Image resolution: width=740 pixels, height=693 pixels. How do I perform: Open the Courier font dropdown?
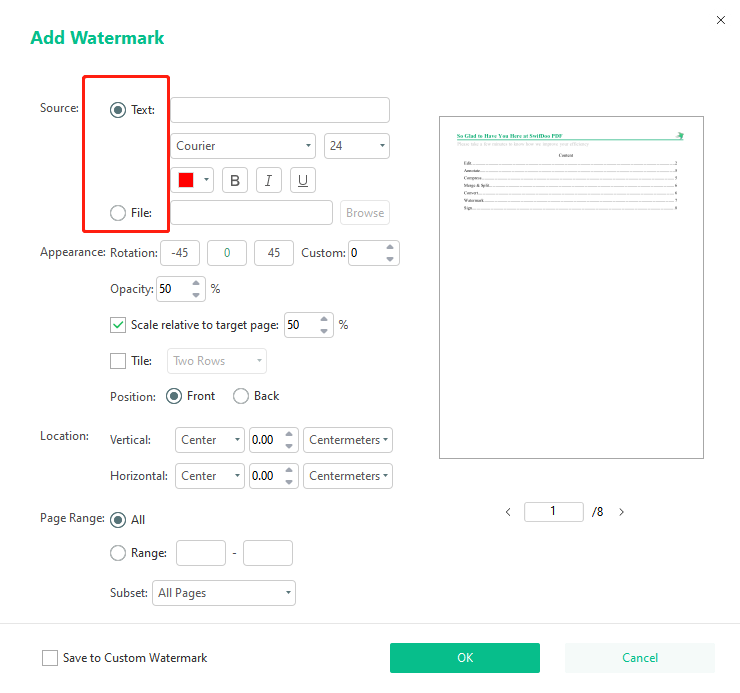244,146
